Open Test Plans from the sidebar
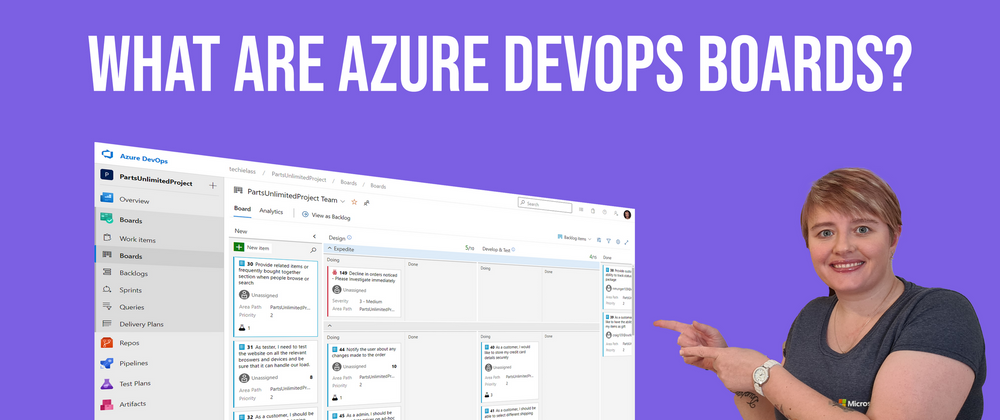The height and width of the screenshot is (420, 1000). point(136,384)
